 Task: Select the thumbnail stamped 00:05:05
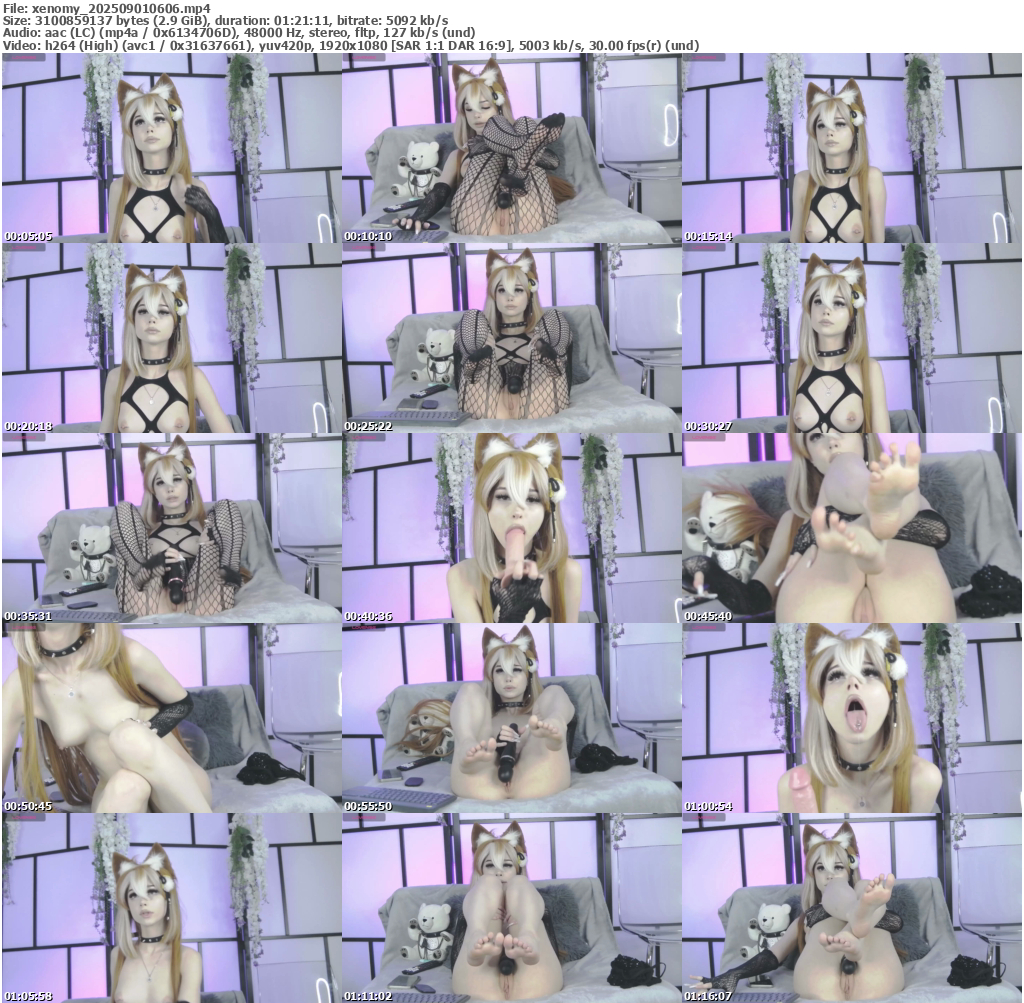pos(171,148)
